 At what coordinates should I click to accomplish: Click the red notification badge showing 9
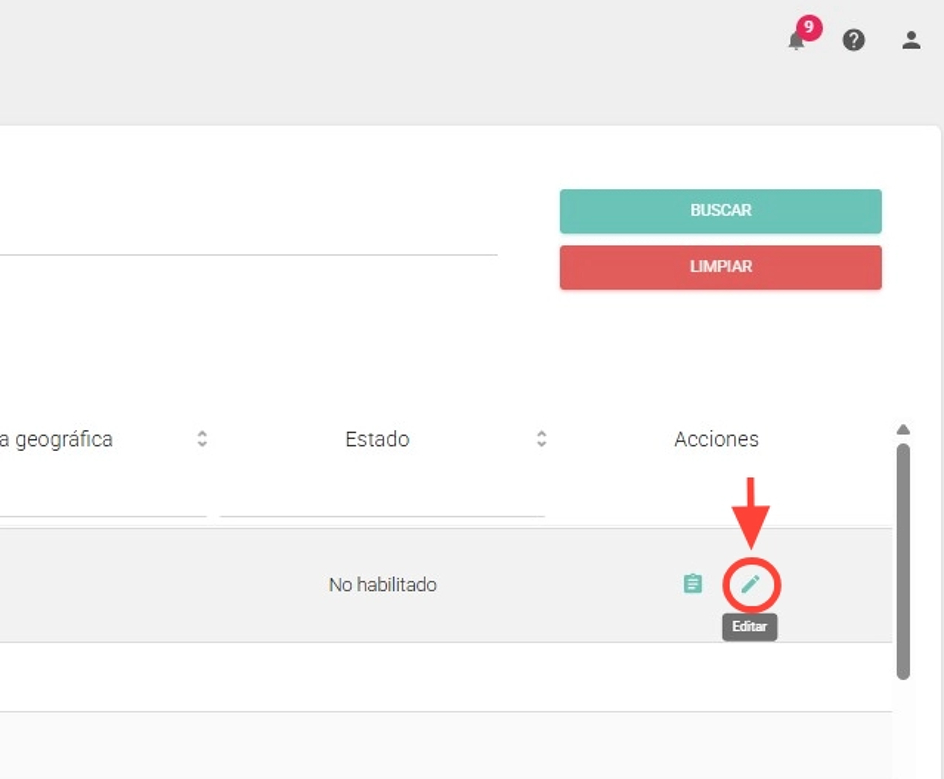[x=809, y=28]
